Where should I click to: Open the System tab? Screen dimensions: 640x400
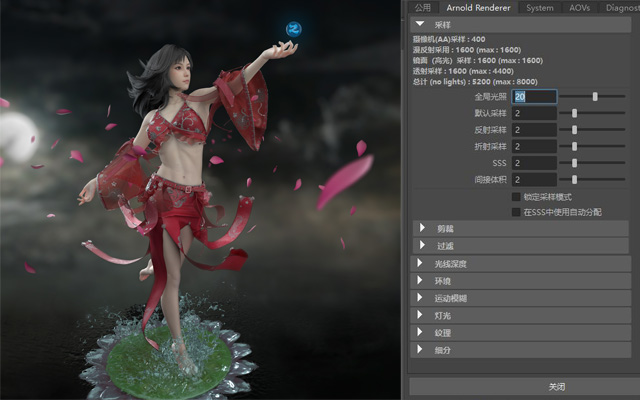tap(540, 8)
